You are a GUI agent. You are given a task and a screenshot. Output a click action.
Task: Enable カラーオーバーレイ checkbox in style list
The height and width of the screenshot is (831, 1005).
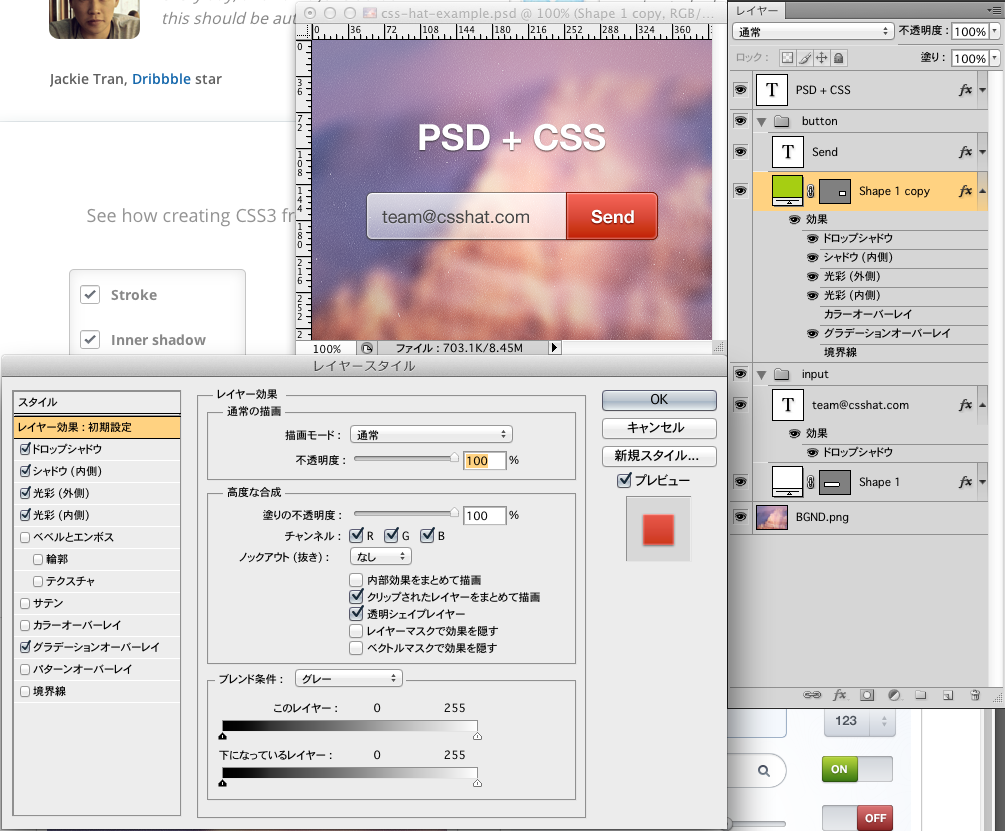click(25, 625)
